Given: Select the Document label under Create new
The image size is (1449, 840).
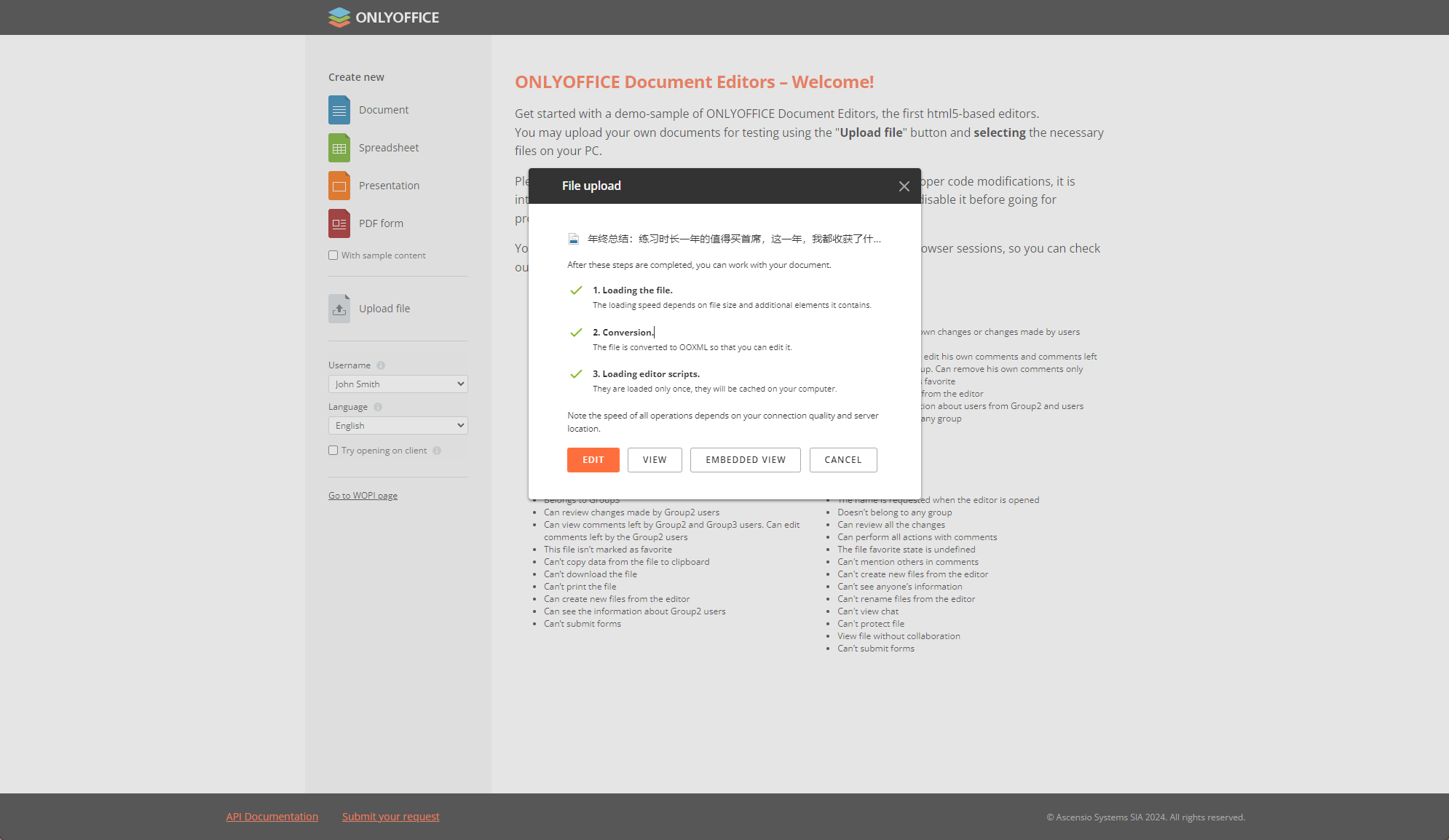Looking at the screenshot, I should pyautogui.click(x=384, y=110).
